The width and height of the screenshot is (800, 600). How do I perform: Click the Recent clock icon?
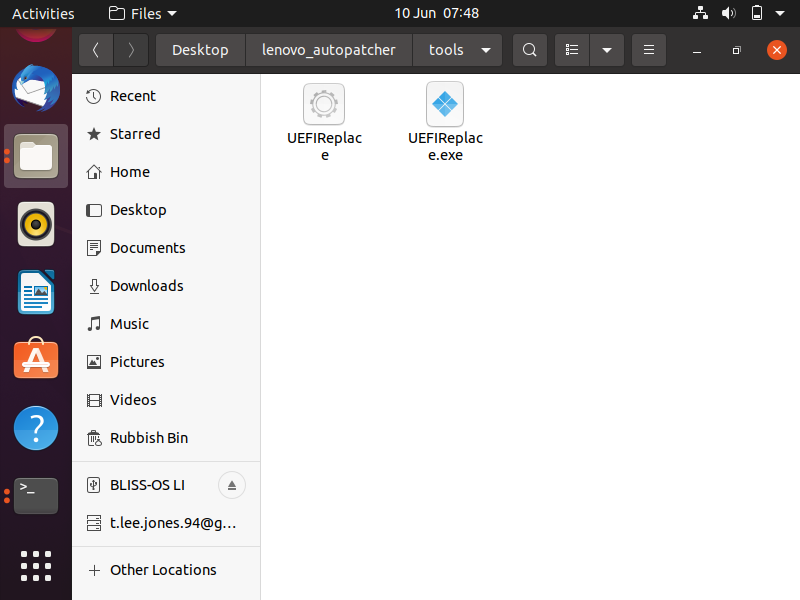pos(93,96)
